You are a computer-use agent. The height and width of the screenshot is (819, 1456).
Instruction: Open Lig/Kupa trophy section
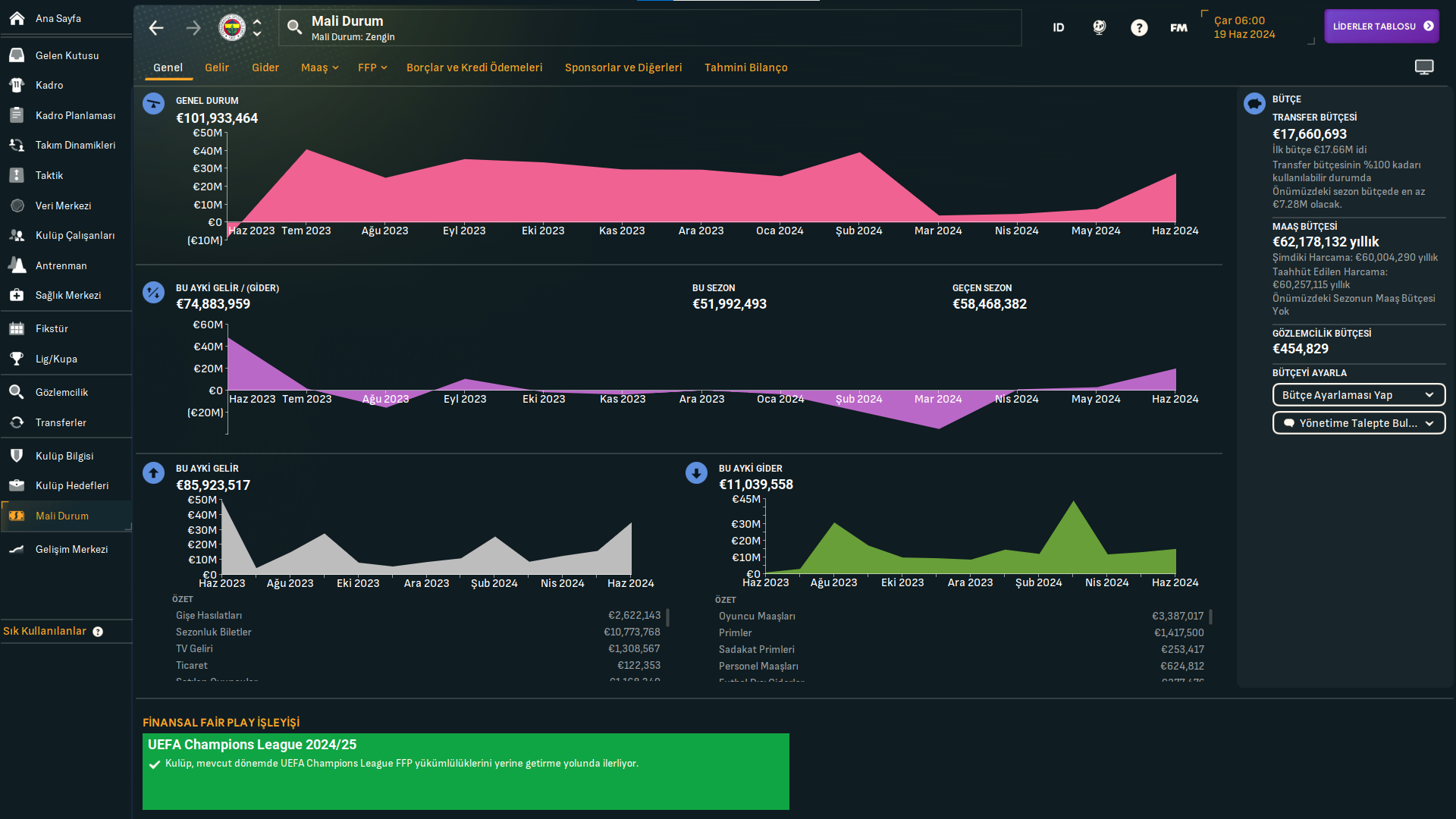tap(56, 359)
